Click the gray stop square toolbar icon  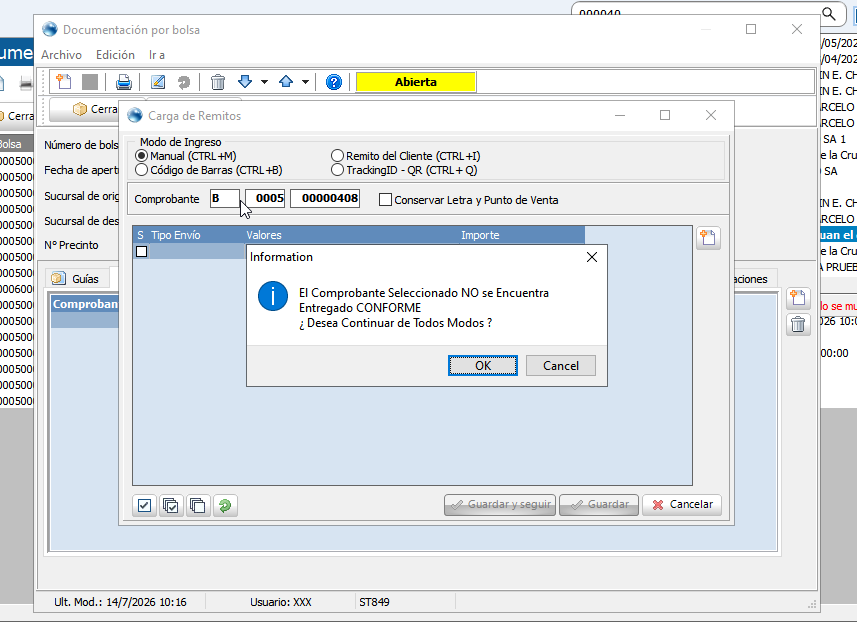pyautogui.click(x=90, y=82)
